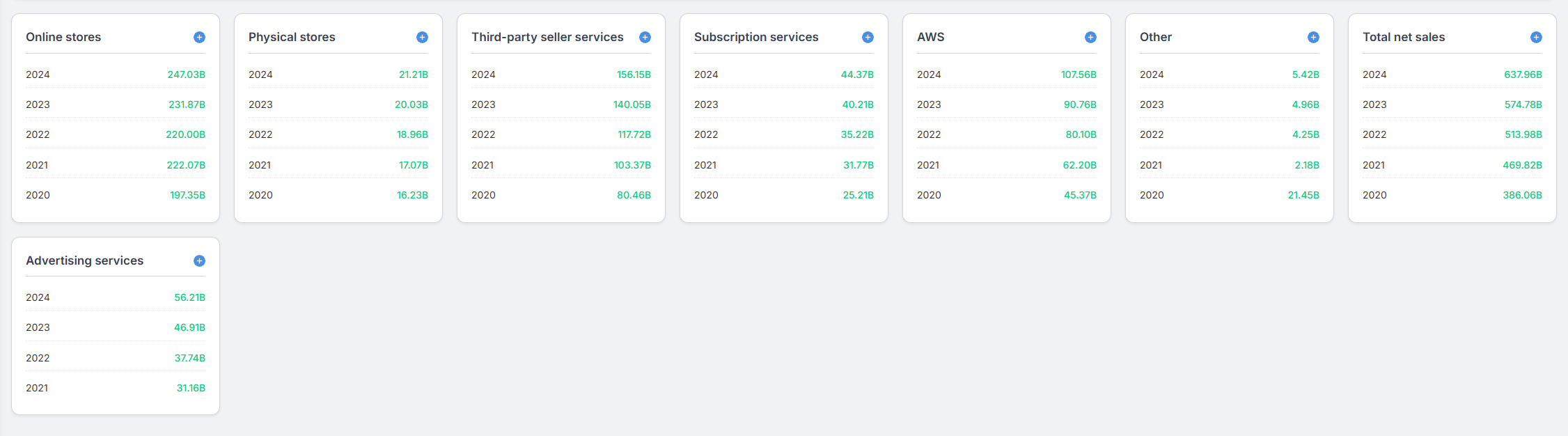Viewport: 1568px width, 436px height.
Task: Click the plus icon on Physical stores card
Action: 422,37
